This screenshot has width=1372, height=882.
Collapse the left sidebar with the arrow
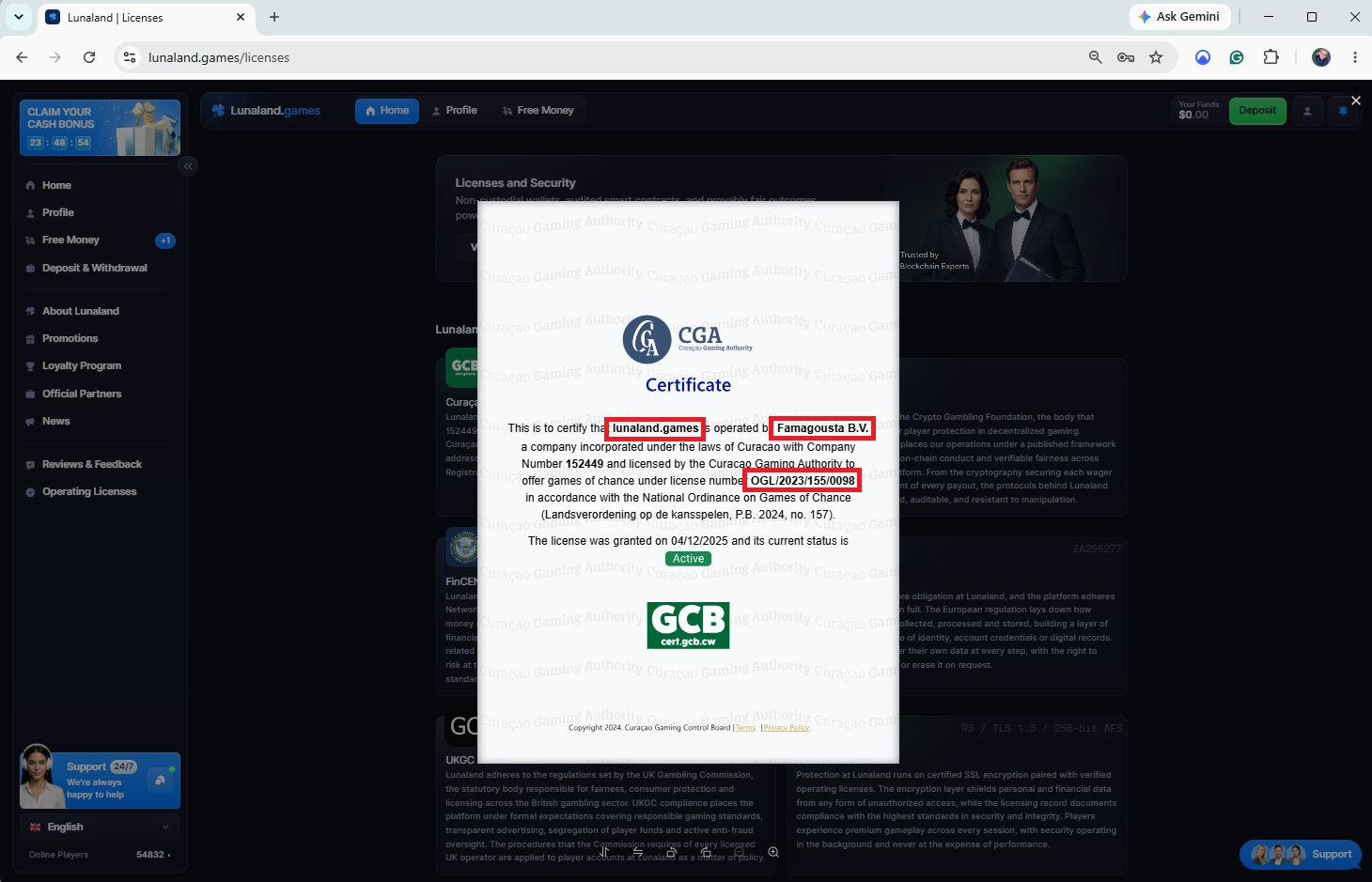[188, 166]
